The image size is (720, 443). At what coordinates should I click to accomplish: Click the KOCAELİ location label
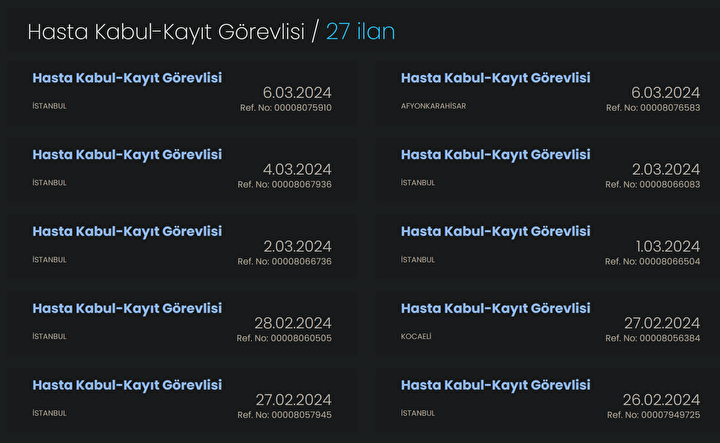(416, 336)
